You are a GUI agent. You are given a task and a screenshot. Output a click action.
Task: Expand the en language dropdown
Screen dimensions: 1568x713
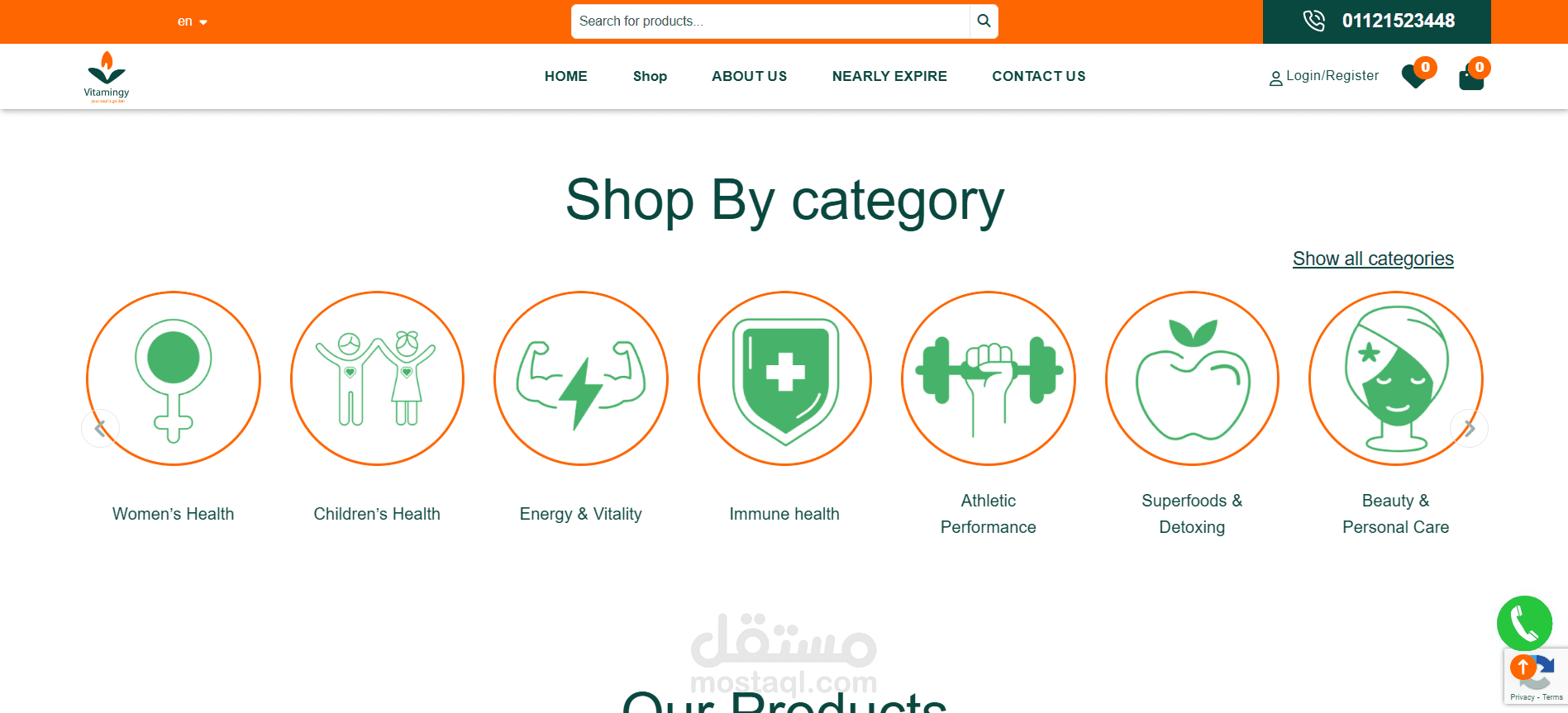tap(192, 21)
